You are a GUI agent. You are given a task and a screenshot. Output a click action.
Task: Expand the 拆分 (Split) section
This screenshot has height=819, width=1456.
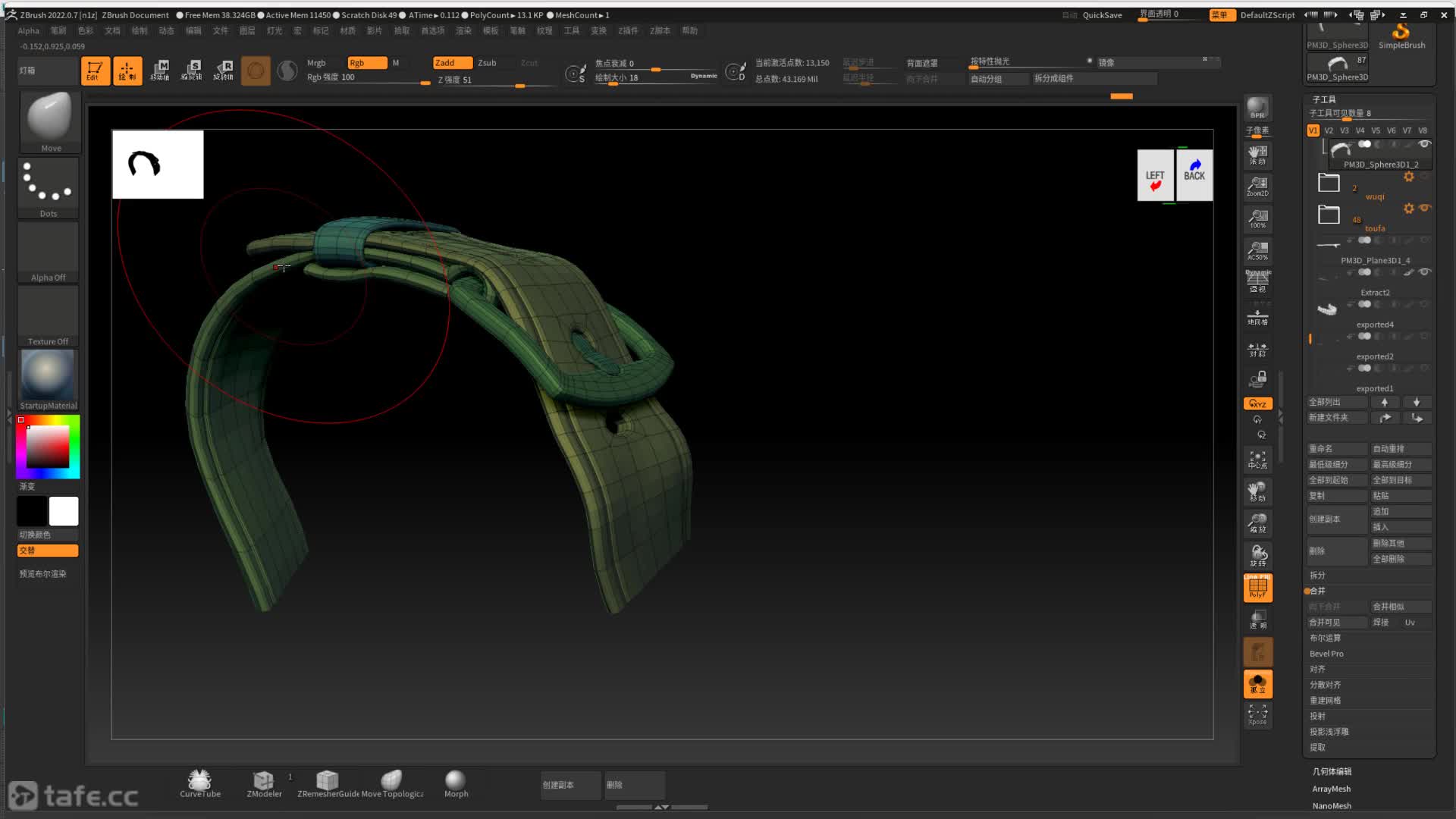point(1317,576)
